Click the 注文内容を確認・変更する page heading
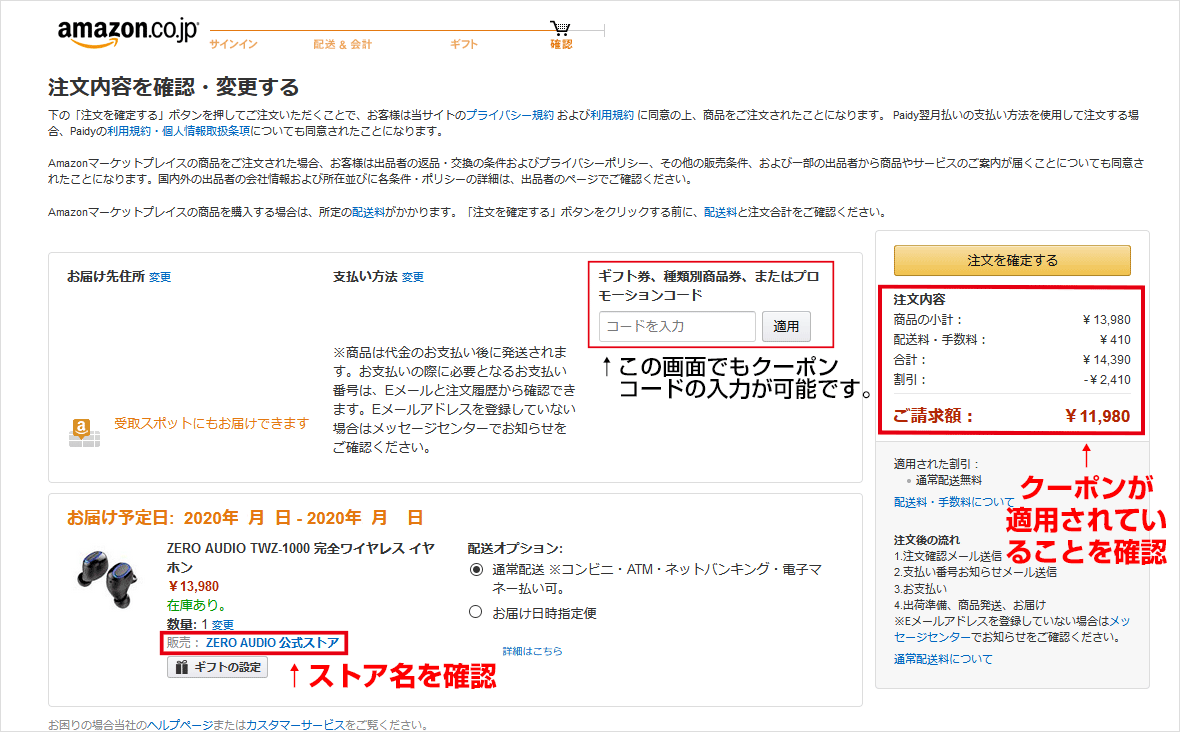This screenshot has width=1180, height=732. click(x=174, y=87)
